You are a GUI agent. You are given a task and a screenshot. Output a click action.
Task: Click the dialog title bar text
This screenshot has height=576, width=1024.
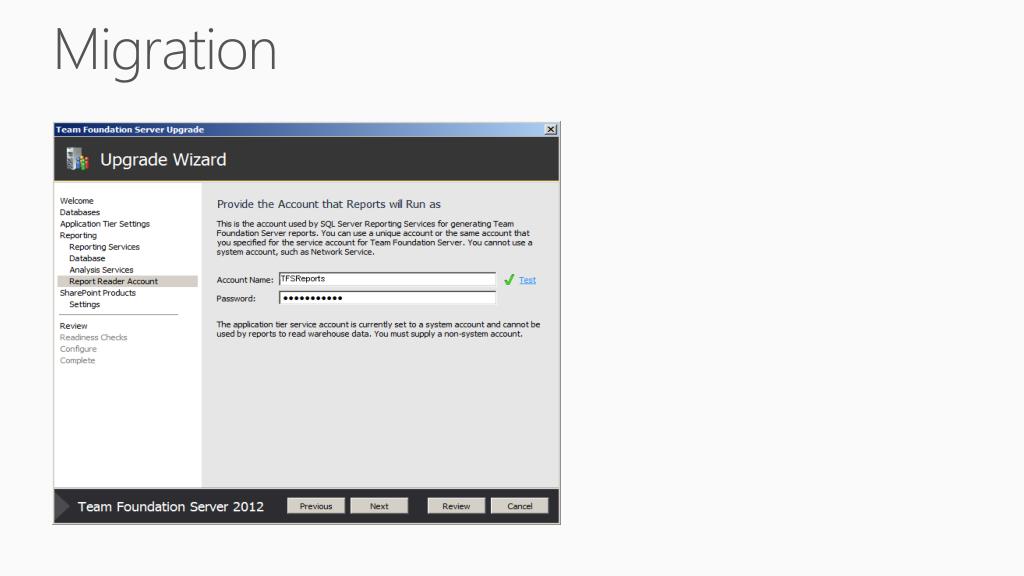click(x=130, y=129)
